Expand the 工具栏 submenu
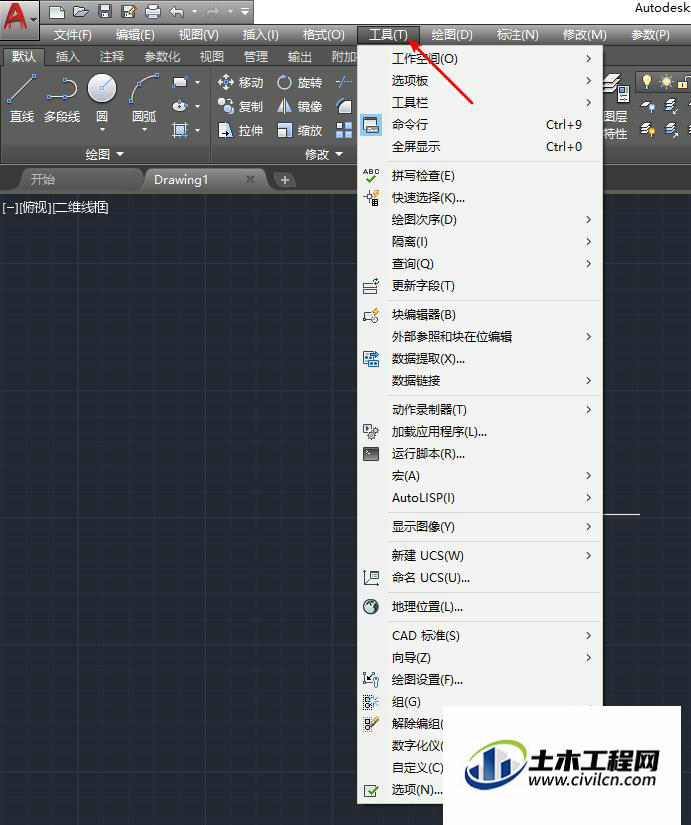 [479, 103]
